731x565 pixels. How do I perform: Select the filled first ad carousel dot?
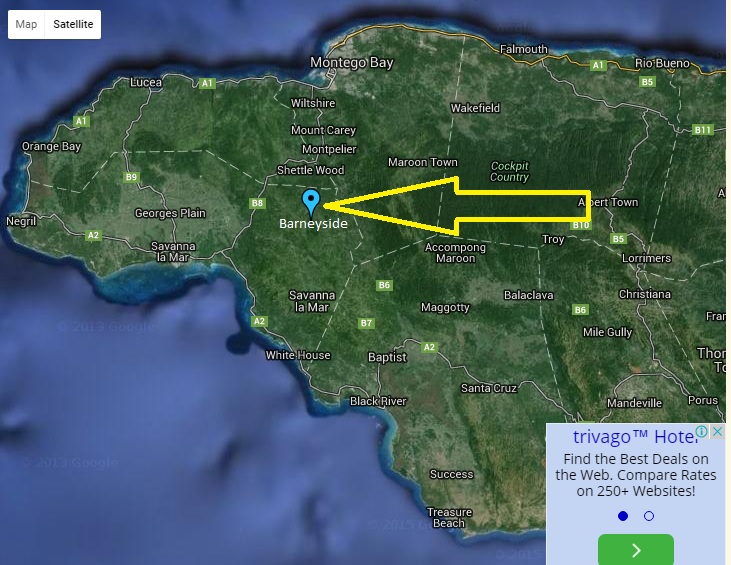coord(623,516)
